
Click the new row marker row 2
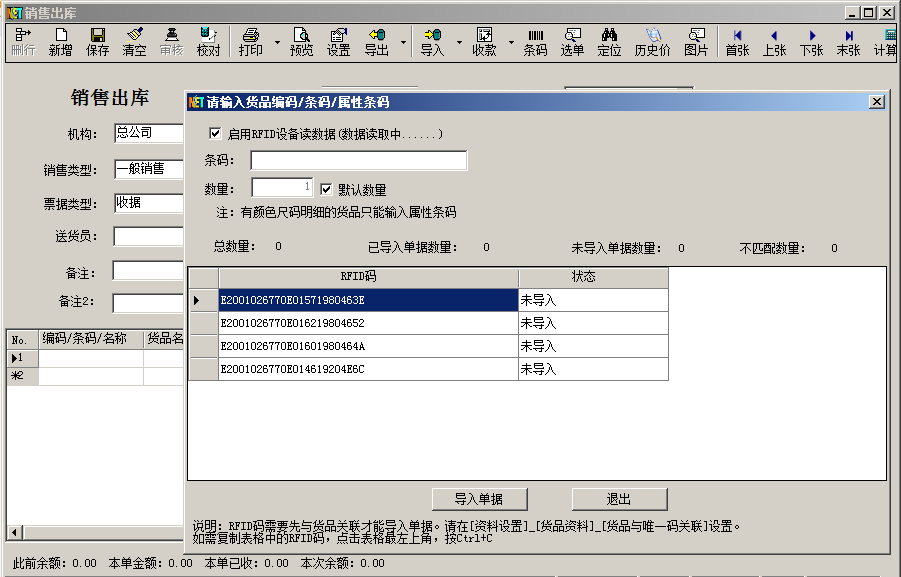22,376
